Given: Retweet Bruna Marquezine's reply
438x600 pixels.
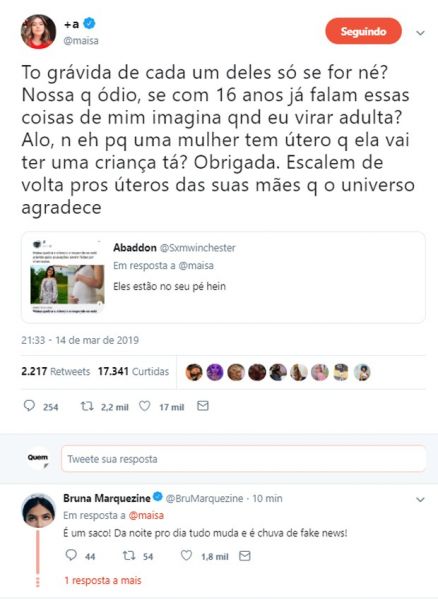Looking at the screenshot, I should (129, 555).
